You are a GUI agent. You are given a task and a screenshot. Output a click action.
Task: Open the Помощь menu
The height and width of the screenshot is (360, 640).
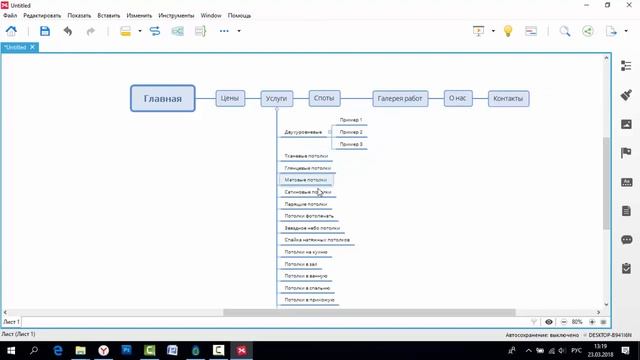point(239,16)
